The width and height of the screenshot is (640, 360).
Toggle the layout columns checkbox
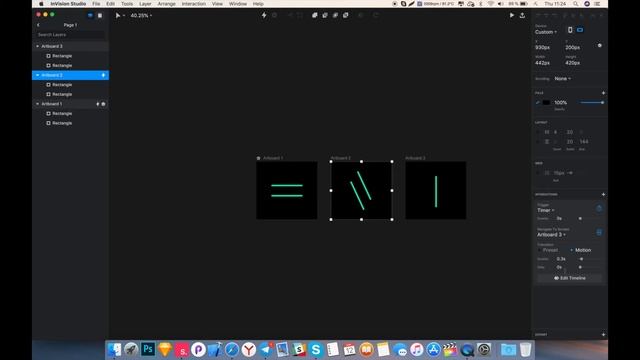tap(538, 132)
